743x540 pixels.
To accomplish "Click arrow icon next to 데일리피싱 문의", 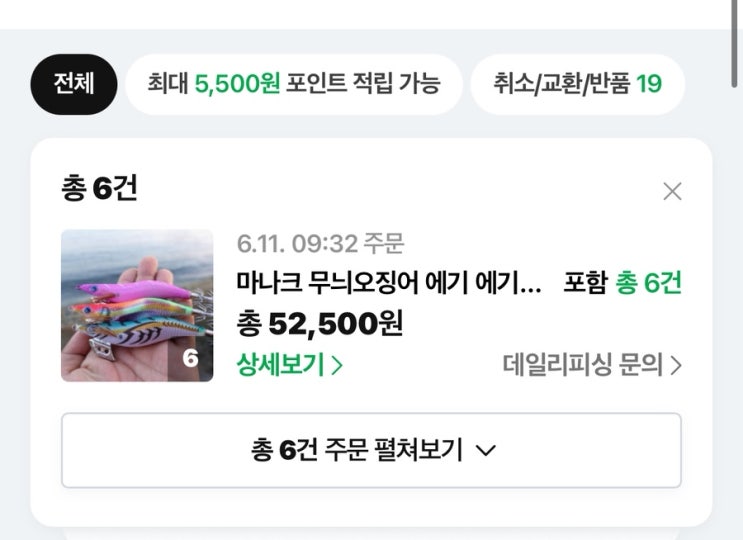I will [676, 366].
